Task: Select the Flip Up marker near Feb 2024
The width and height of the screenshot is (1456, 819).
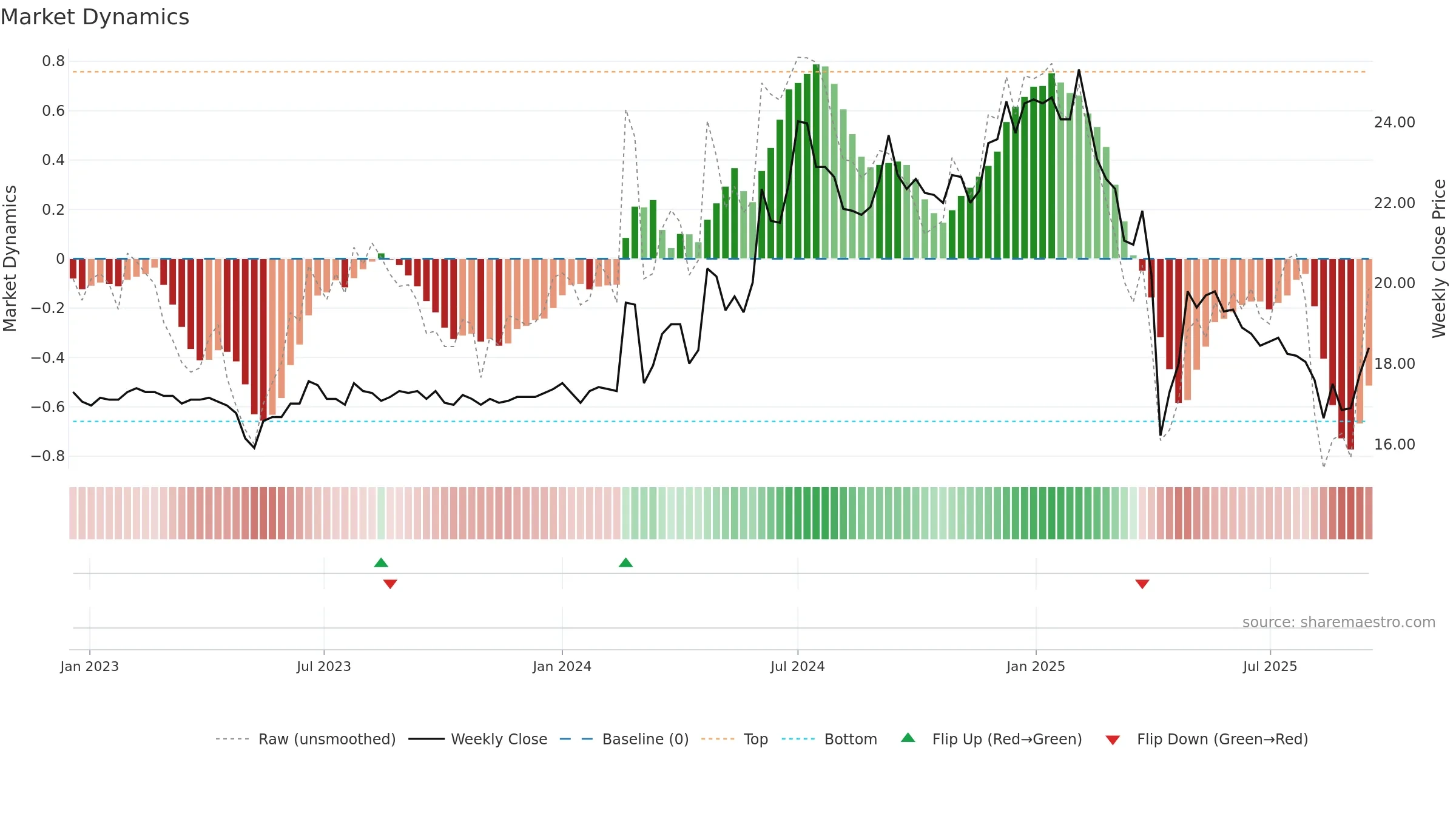Action: pyautogui.click(x=625, y=562)
